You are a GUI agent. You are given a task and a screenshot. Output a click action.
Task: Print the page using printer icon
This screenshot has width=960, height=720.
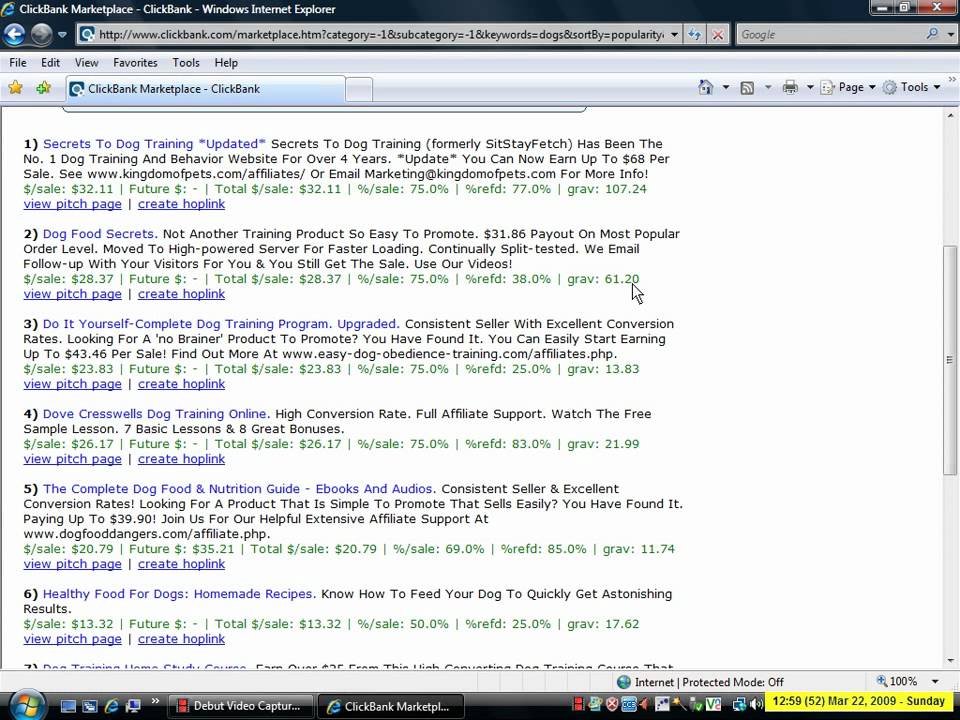pos(790,88)
